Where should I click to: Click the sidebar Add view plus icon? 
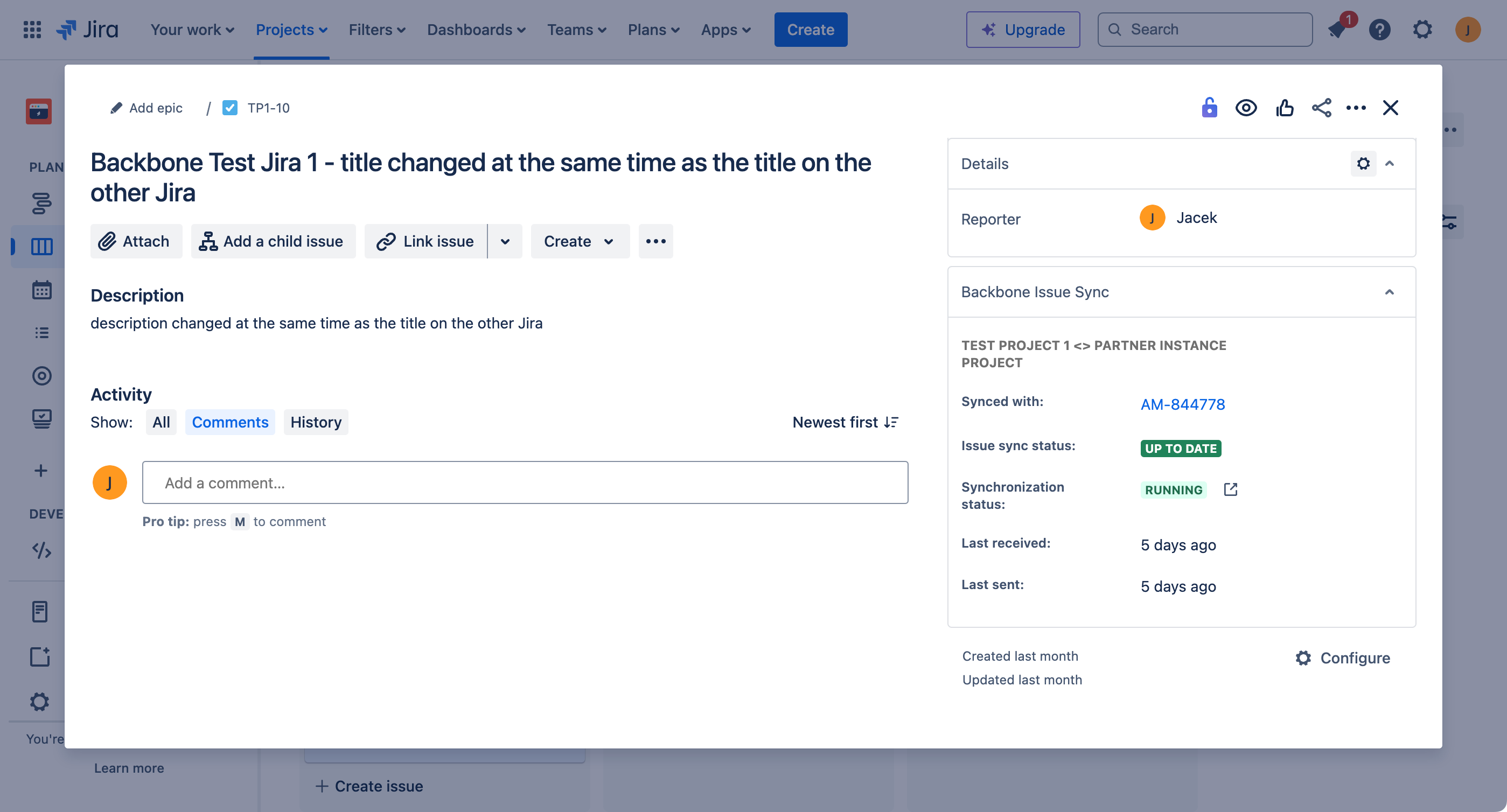[41, 471]
